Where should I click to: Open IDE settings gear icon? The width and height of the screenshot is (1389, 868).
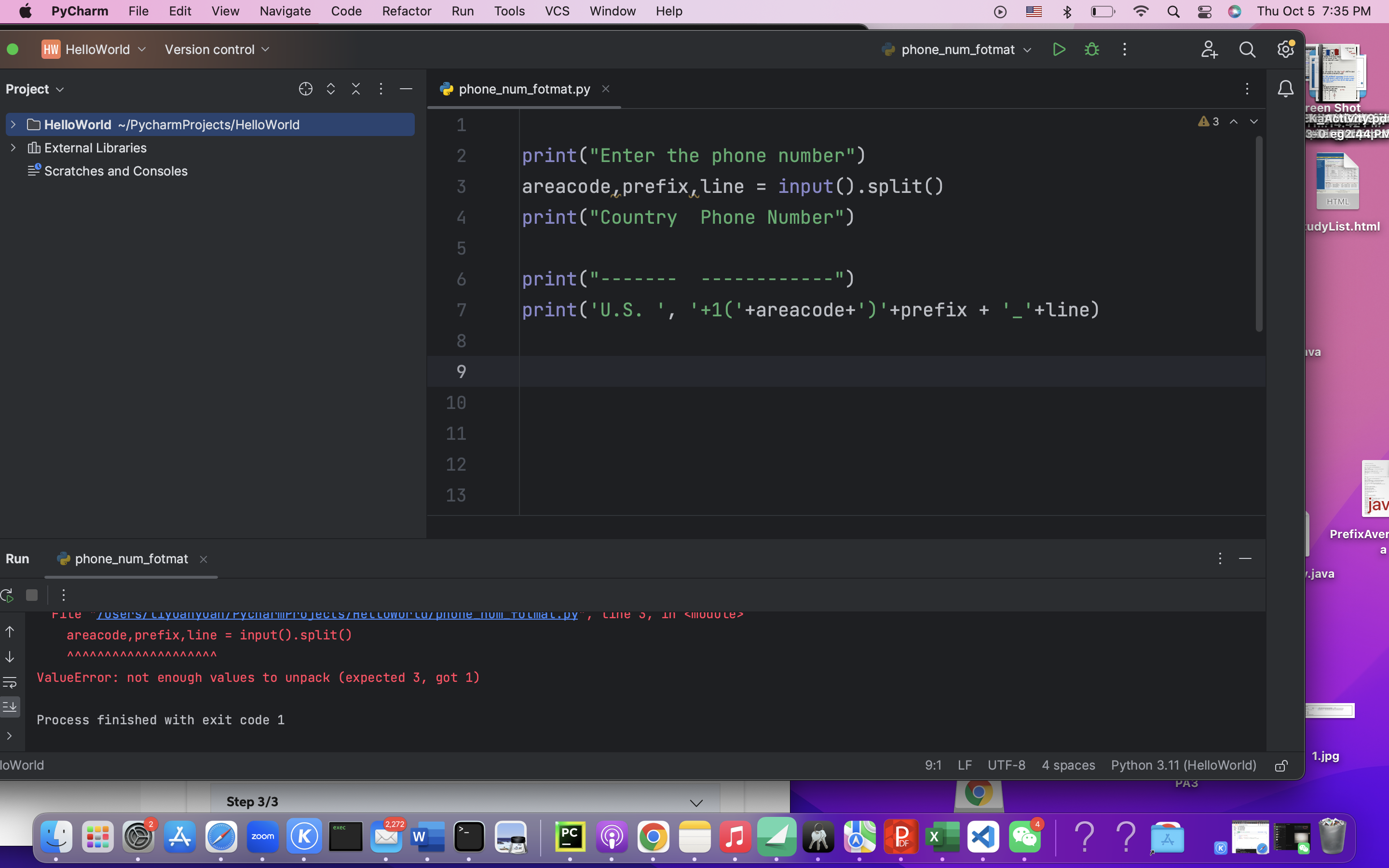coord(1285,49)
